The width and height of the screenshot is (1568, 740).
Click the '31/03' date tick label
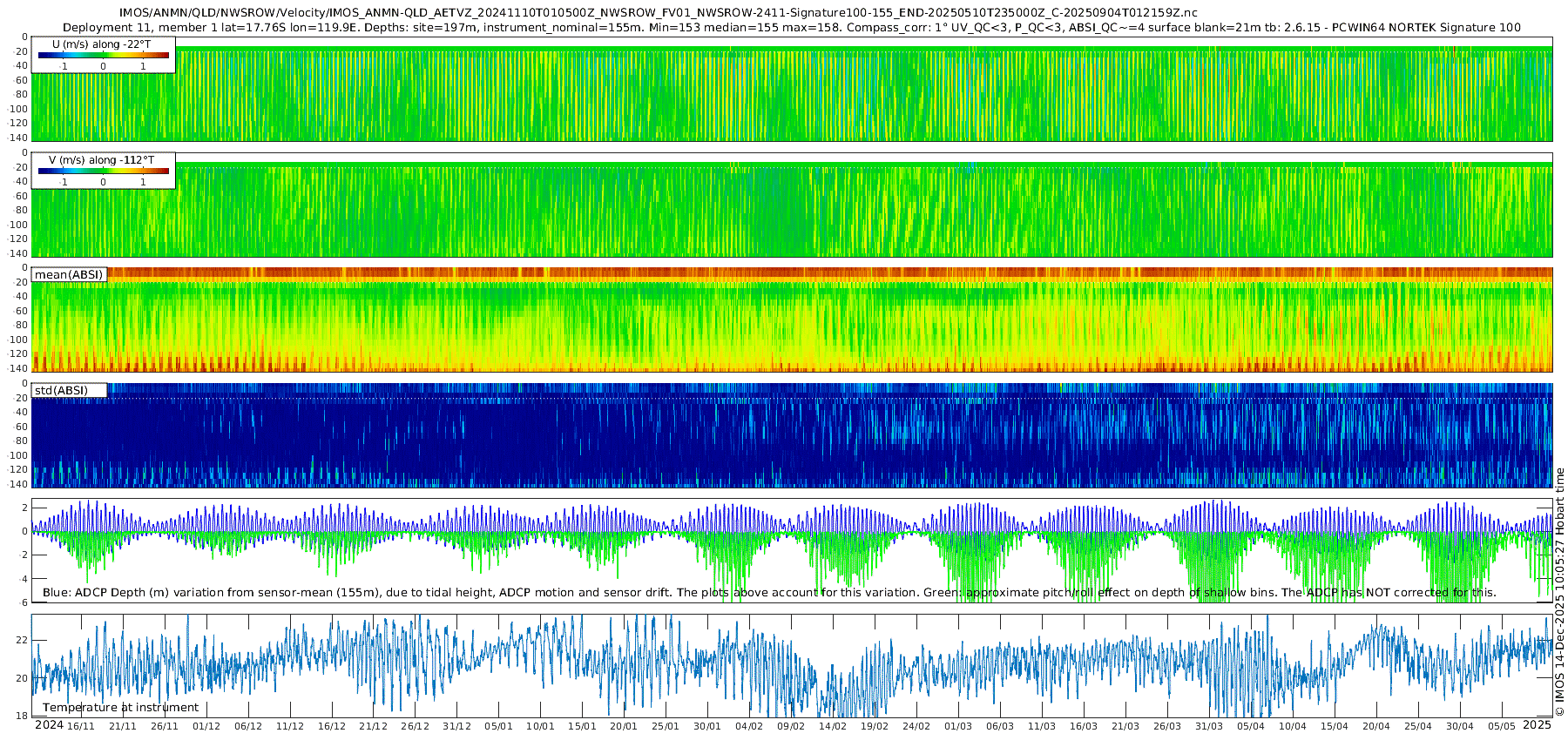pos(1209,726)
